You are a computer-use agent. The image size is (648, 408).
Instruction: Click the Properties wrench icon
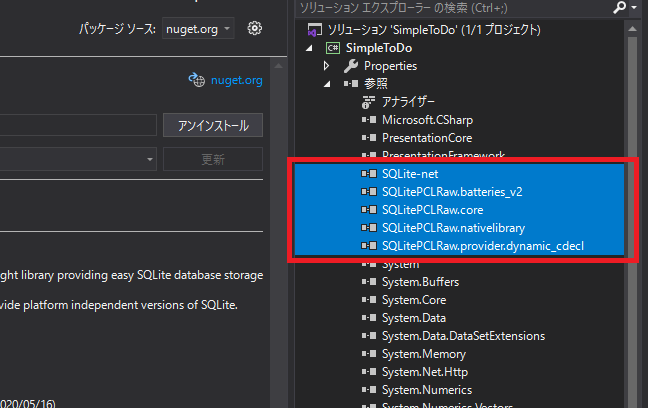[351, 66]
